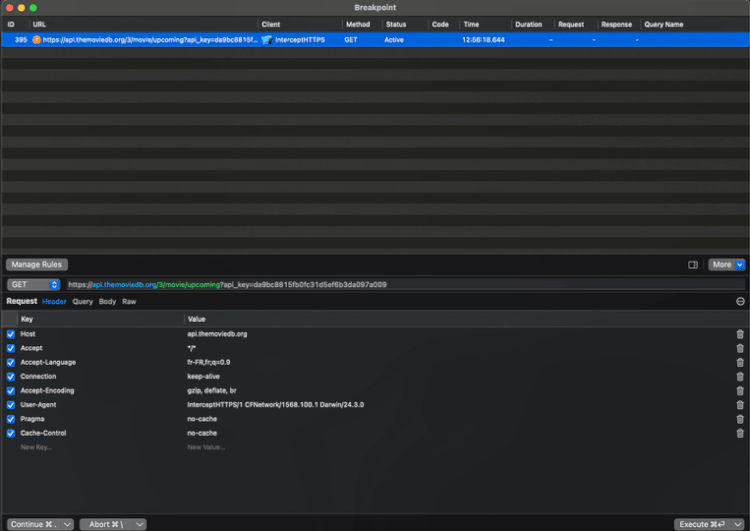
Task: Click the orange breakpoint icon in row 395
Action: 36,40
